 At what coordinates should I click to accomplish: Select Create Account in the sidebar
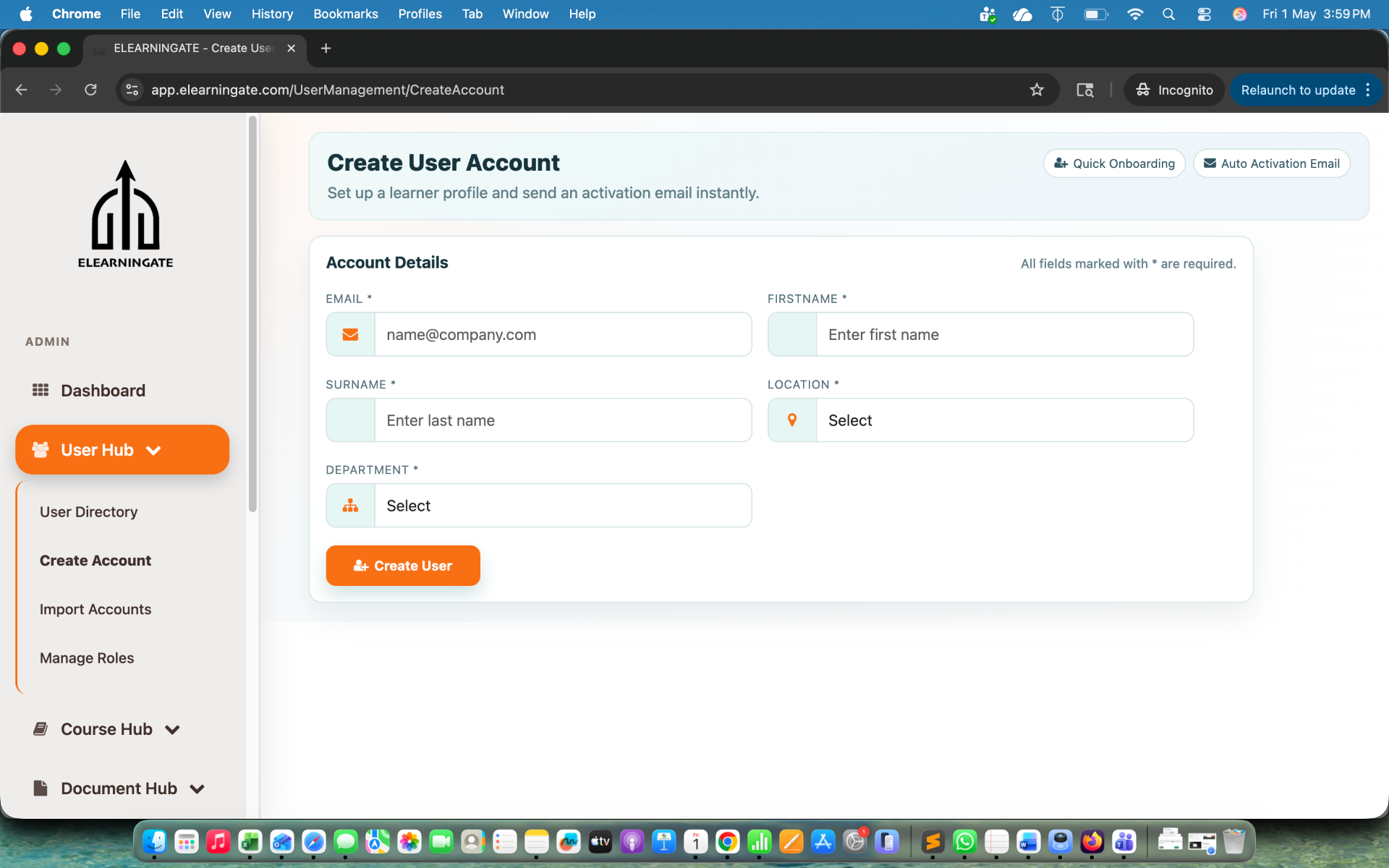click(95, 560)
